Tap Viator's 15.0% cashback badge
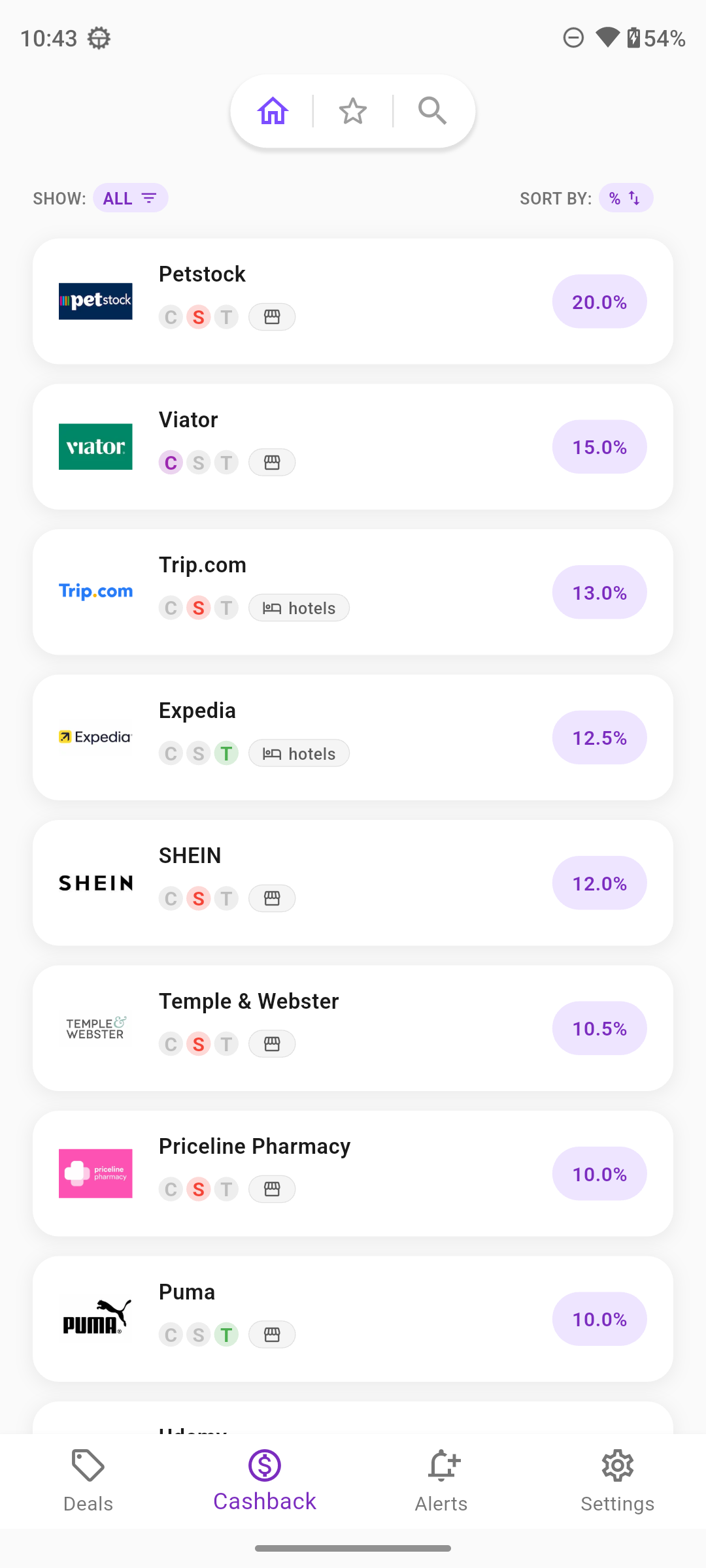706x1568 pixels. [x=599, y=447]
